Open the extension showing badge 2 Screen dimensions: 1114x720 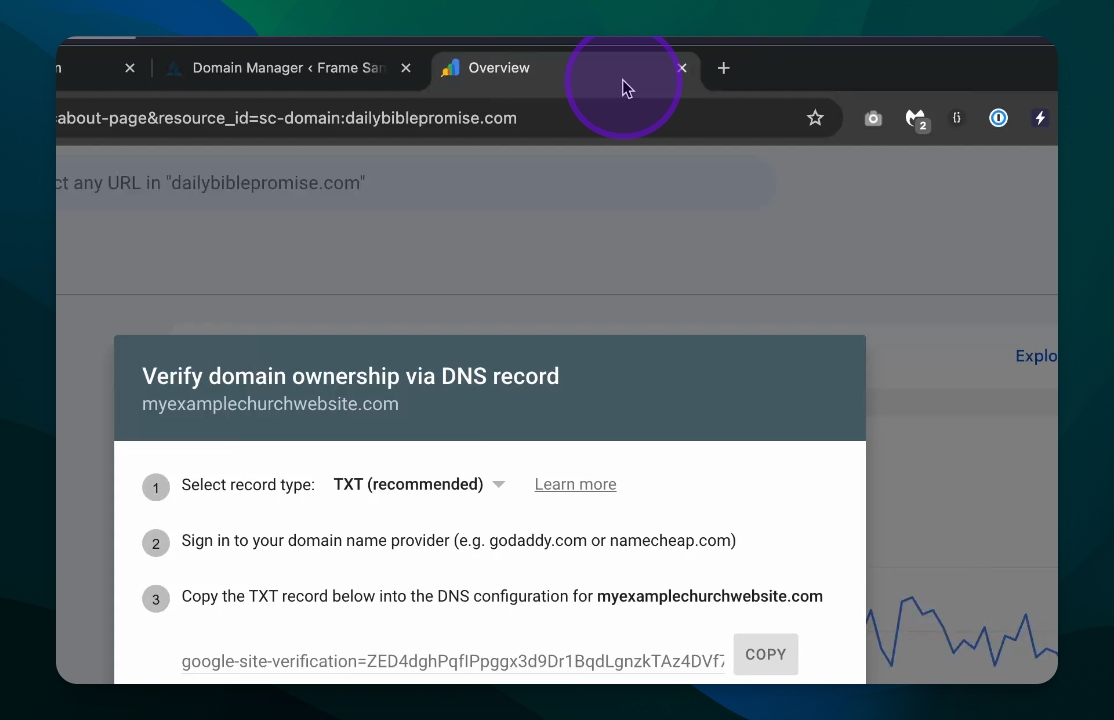916,119
